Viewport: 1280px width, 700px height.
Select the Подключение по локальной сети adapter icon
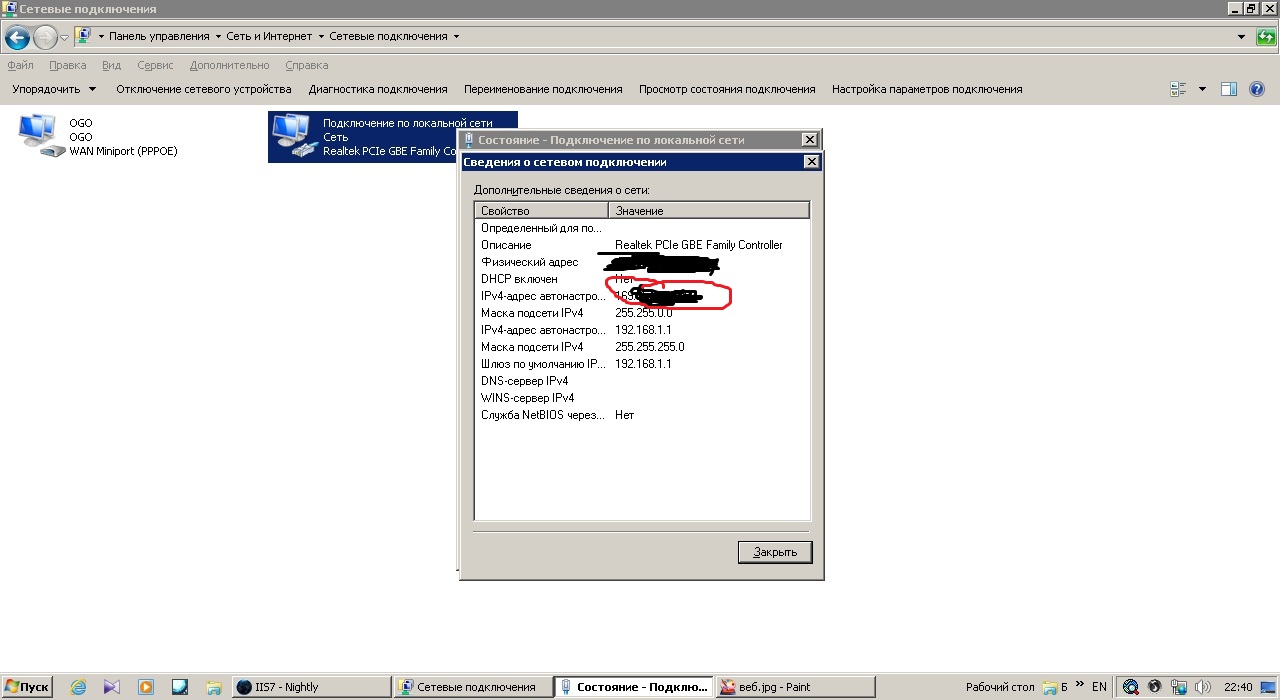(x=292, y=137)
